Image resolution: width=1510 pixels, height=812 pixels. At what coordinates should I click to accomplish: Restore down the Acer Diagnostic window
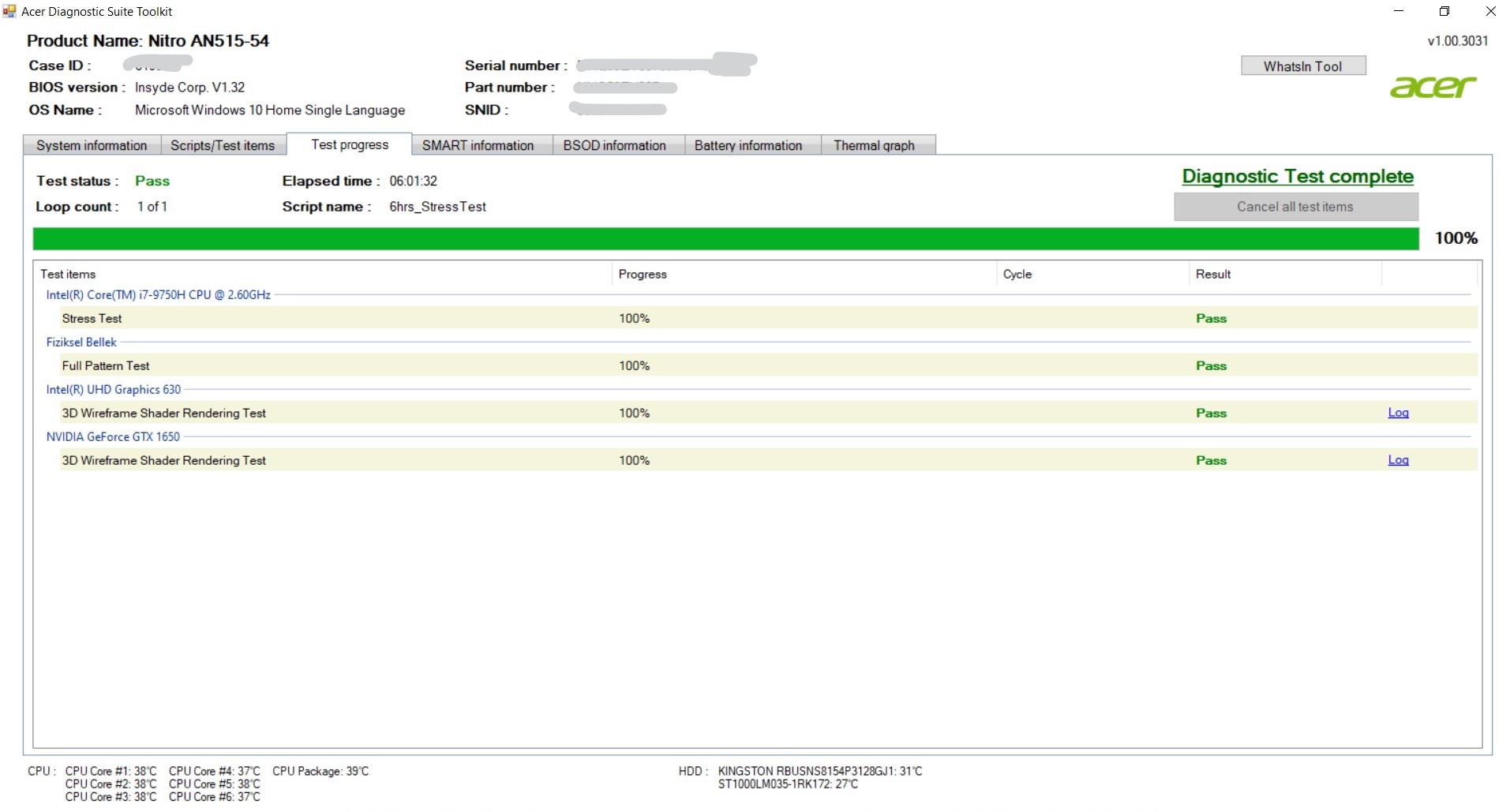1444,11
